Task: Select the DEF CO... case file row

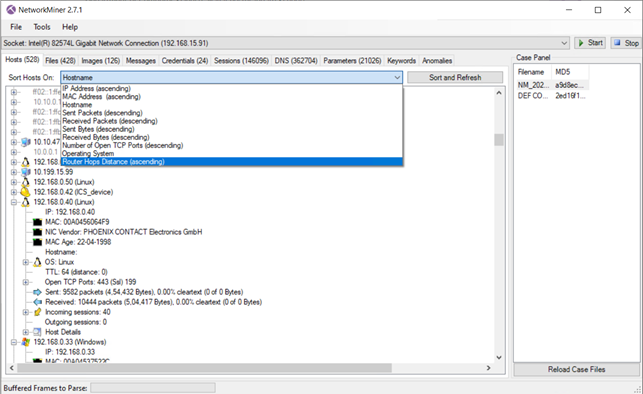Action: [552, 96]
